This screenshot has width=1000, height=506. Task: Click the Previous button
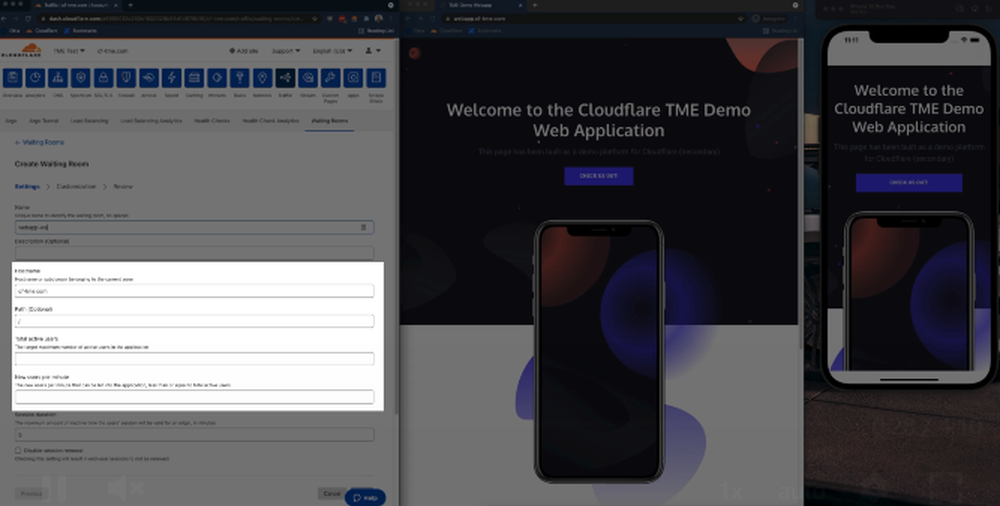[x=31, y=493]
